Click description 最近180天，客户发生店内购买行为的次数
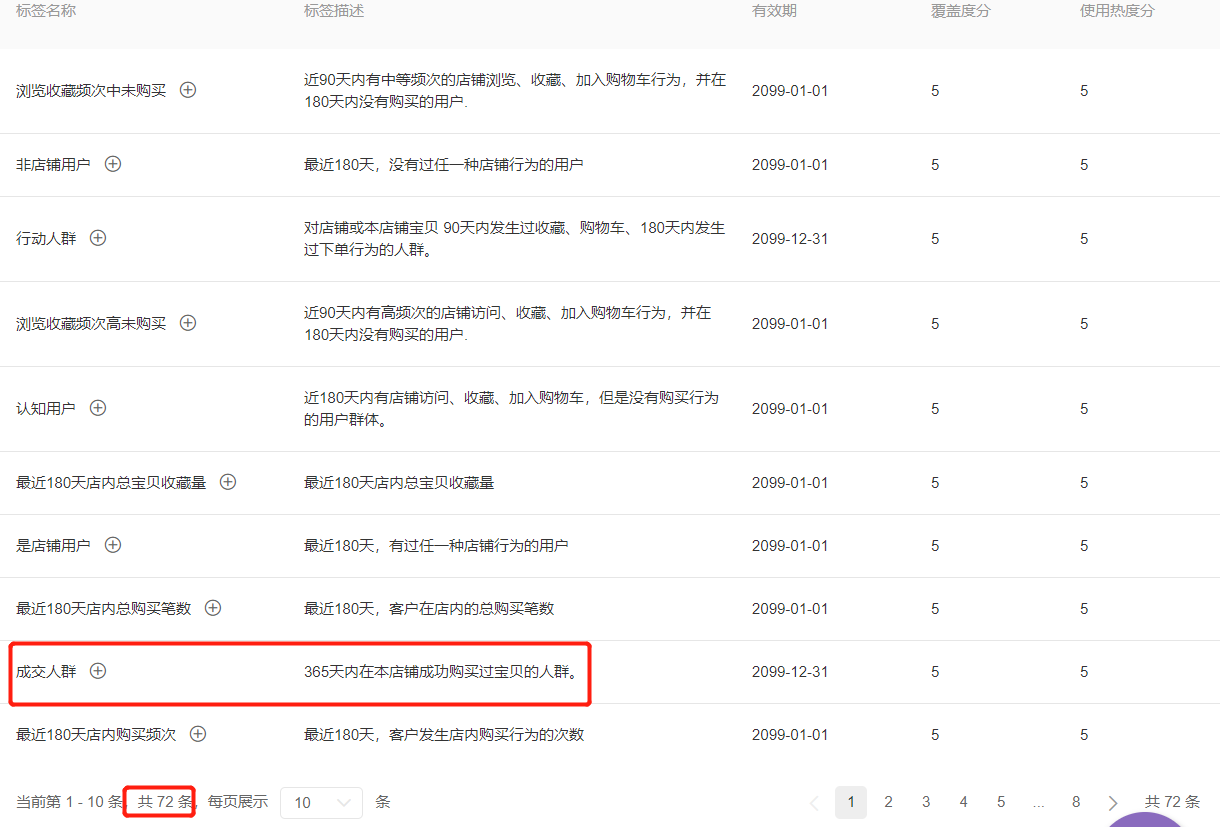The image size is (1227, 827). 444,734
